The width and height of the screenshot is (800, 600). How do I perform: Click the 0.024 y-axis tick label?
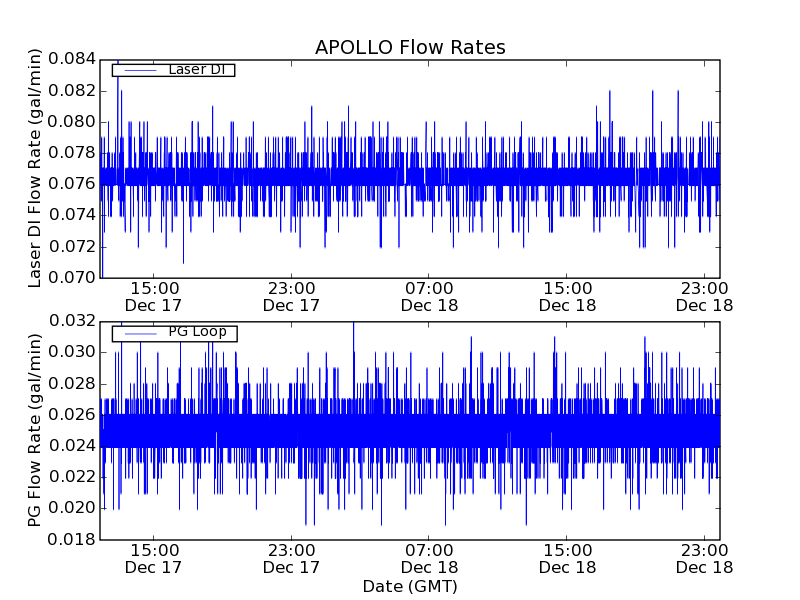72,446
